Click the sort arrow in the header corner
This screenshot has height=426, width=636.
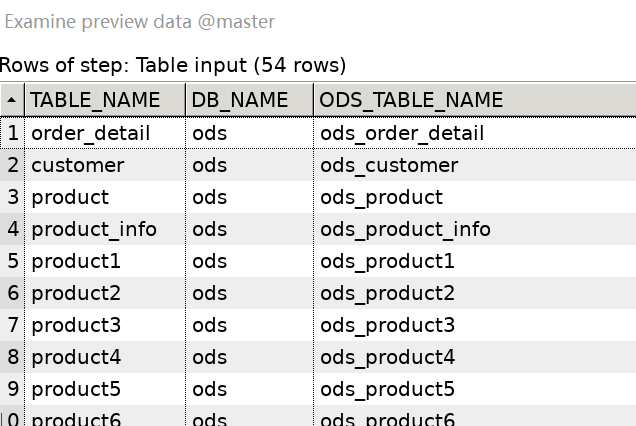coord(12,100)
